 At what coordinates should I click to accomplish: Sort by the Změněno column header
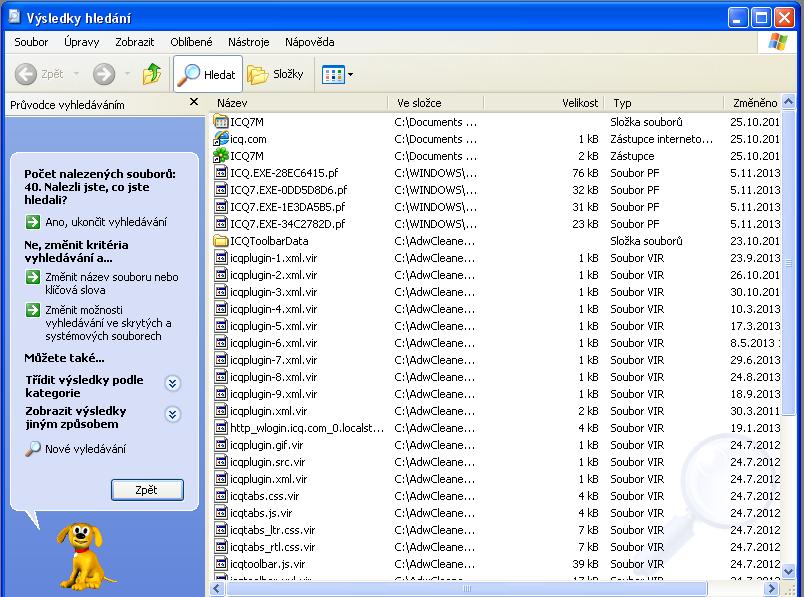(x=752, y=103)
